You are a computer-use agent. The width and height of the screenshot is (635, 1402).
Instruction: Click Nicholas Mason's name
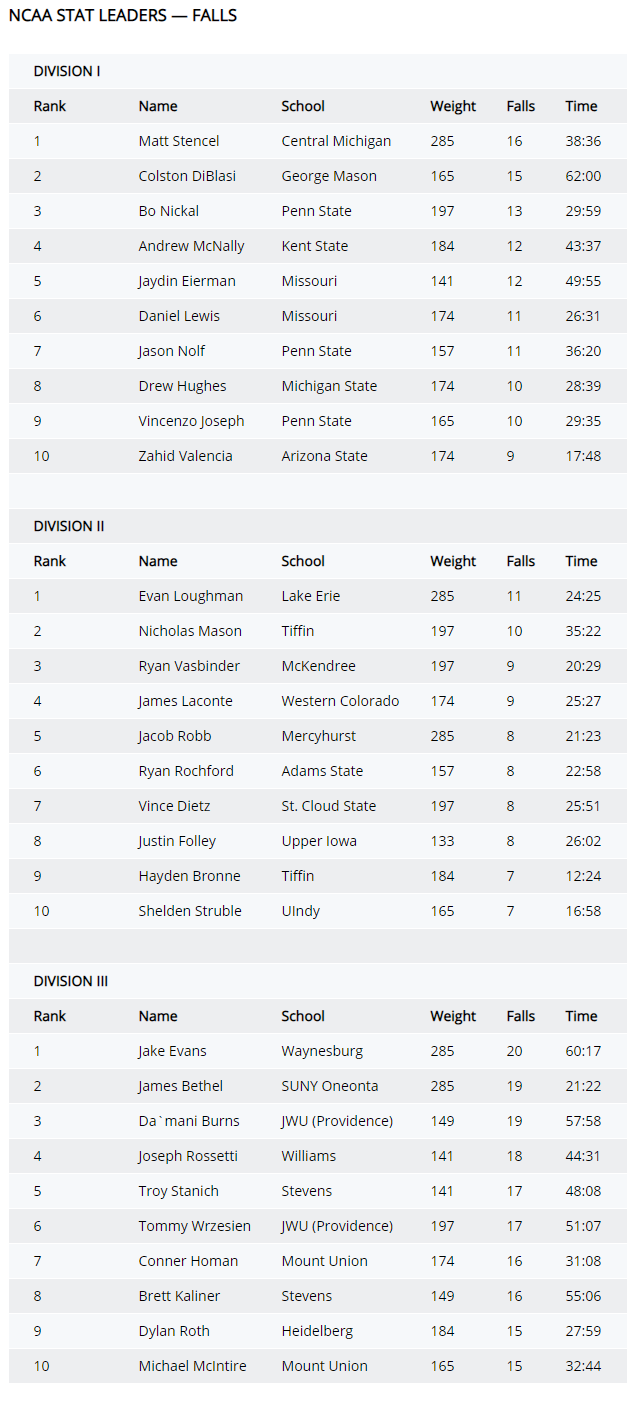tap(190, 631)
